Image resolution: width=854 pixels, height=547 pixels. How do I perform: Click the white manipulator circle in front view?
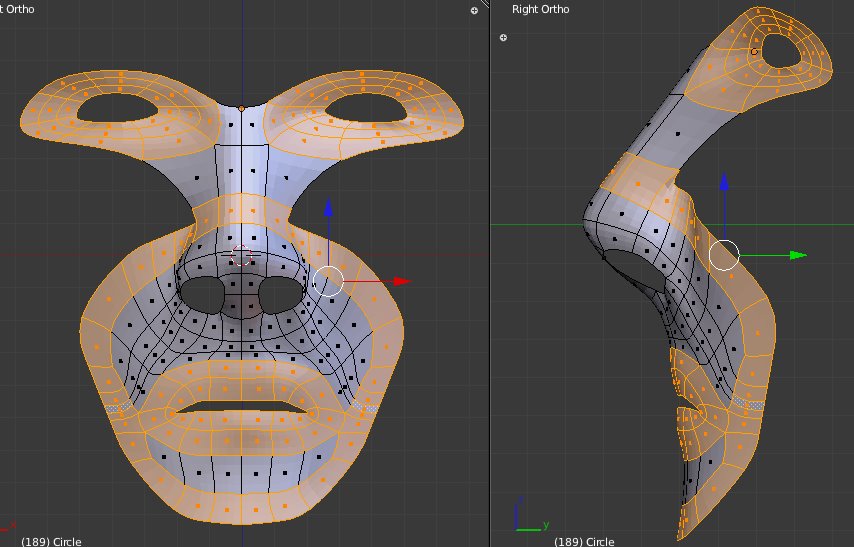[328, 281]
